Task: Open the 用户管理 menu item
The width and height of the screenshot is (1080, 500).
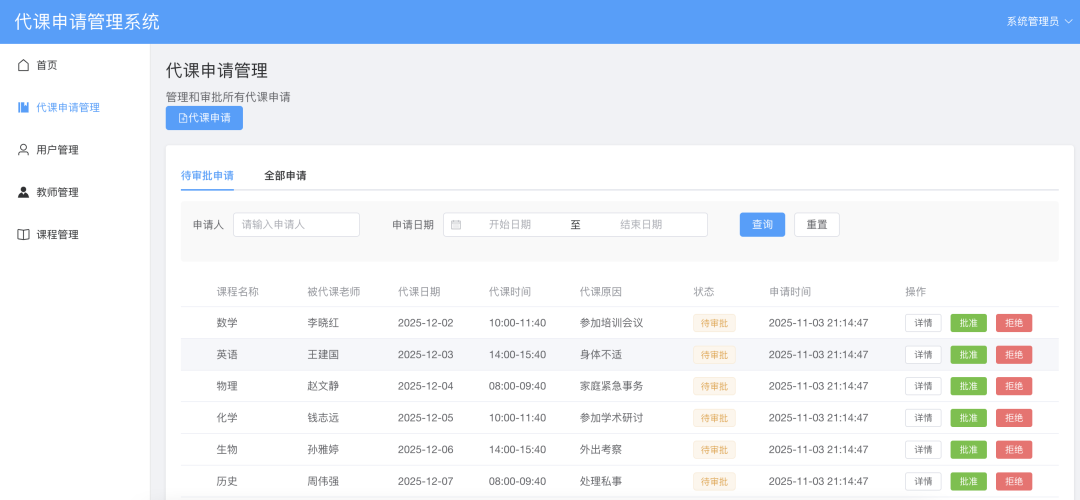Action: coord(75,149)
